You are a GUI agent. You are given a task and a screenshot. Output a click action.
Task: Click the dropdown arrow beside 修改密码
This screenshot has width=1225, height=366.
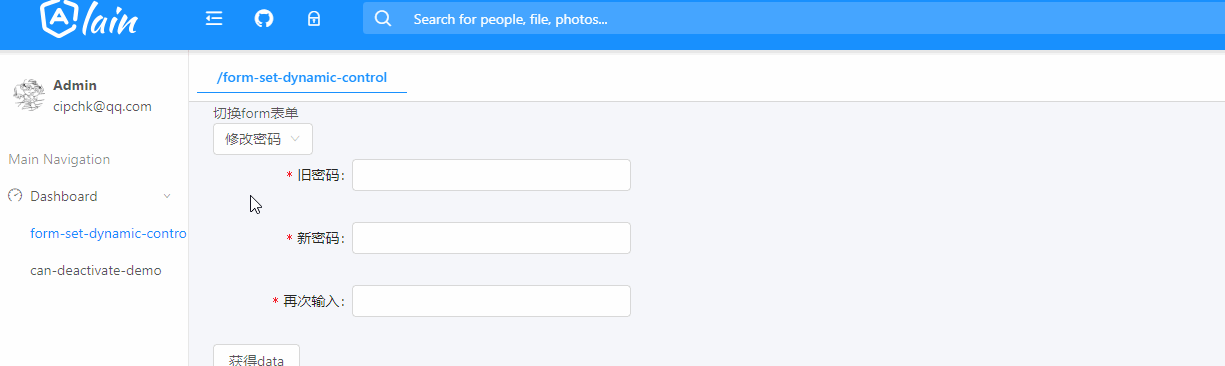295,139
